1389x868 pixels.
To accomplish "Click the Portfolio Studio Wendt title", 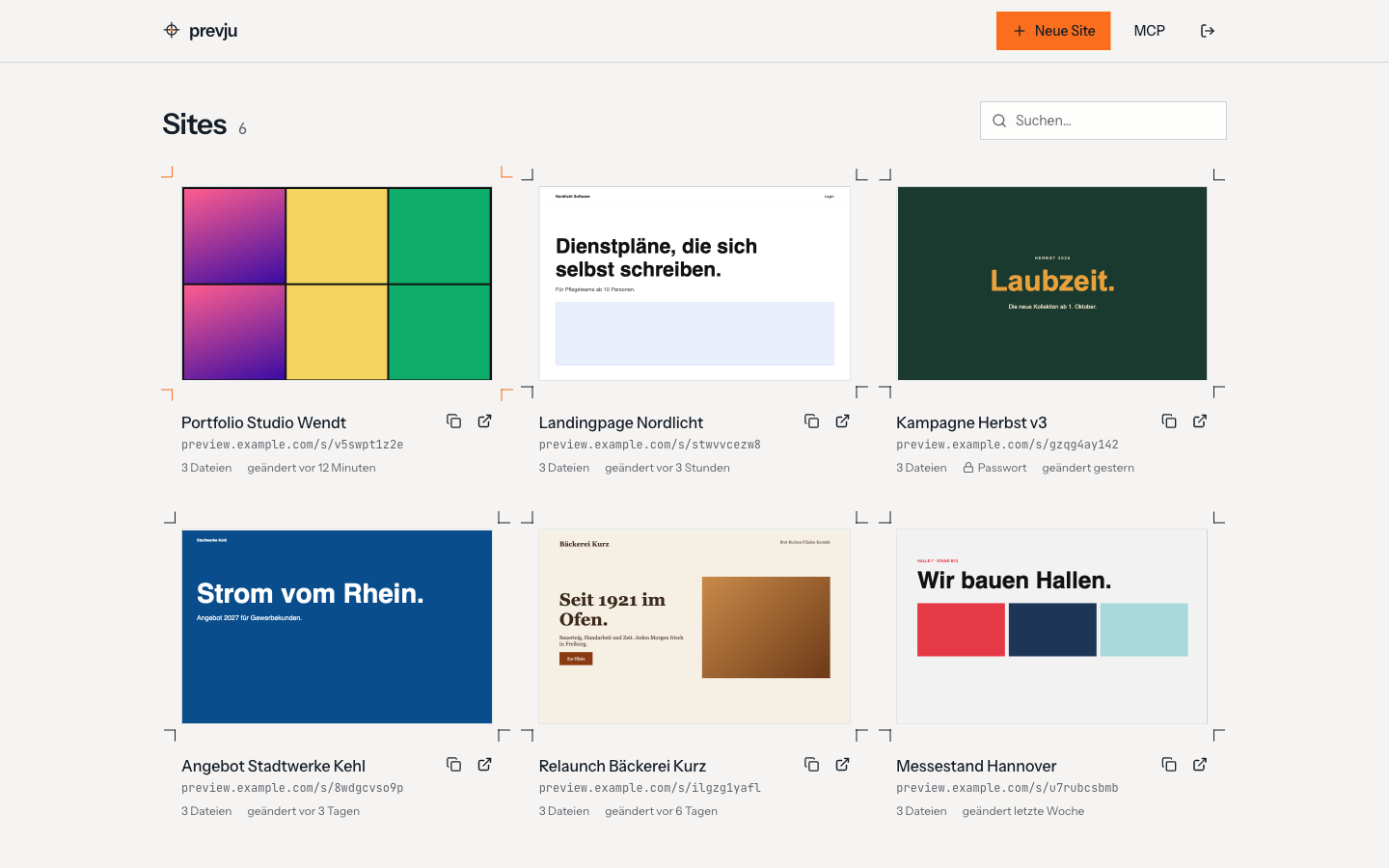I will pos(263,422).
